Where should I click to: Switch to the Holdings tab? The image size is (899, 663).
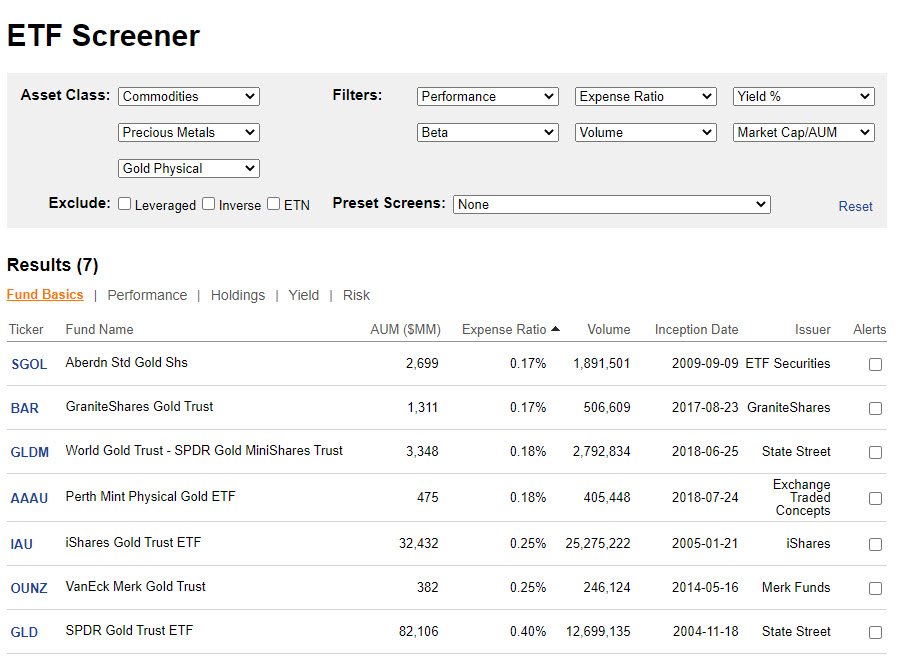238,295
